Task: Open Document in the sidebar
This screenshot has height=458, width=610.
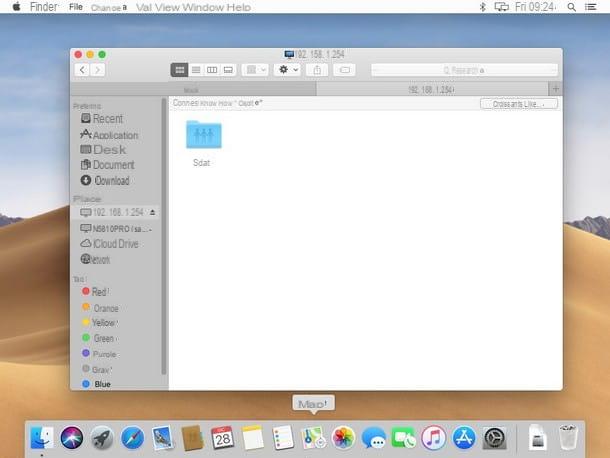Action: [108, 165]
